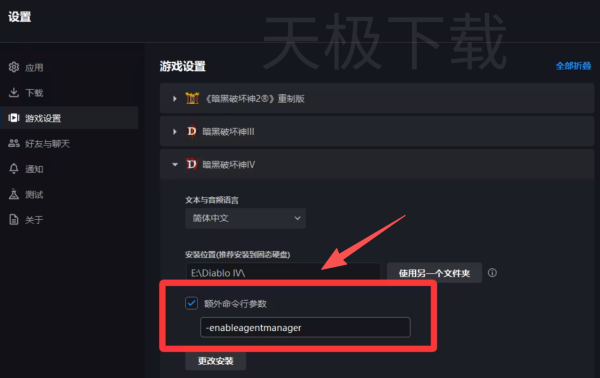600x378 pixels.
Task: Click the friends icon for 好友与聊天
Action: [x=14, y=143]
